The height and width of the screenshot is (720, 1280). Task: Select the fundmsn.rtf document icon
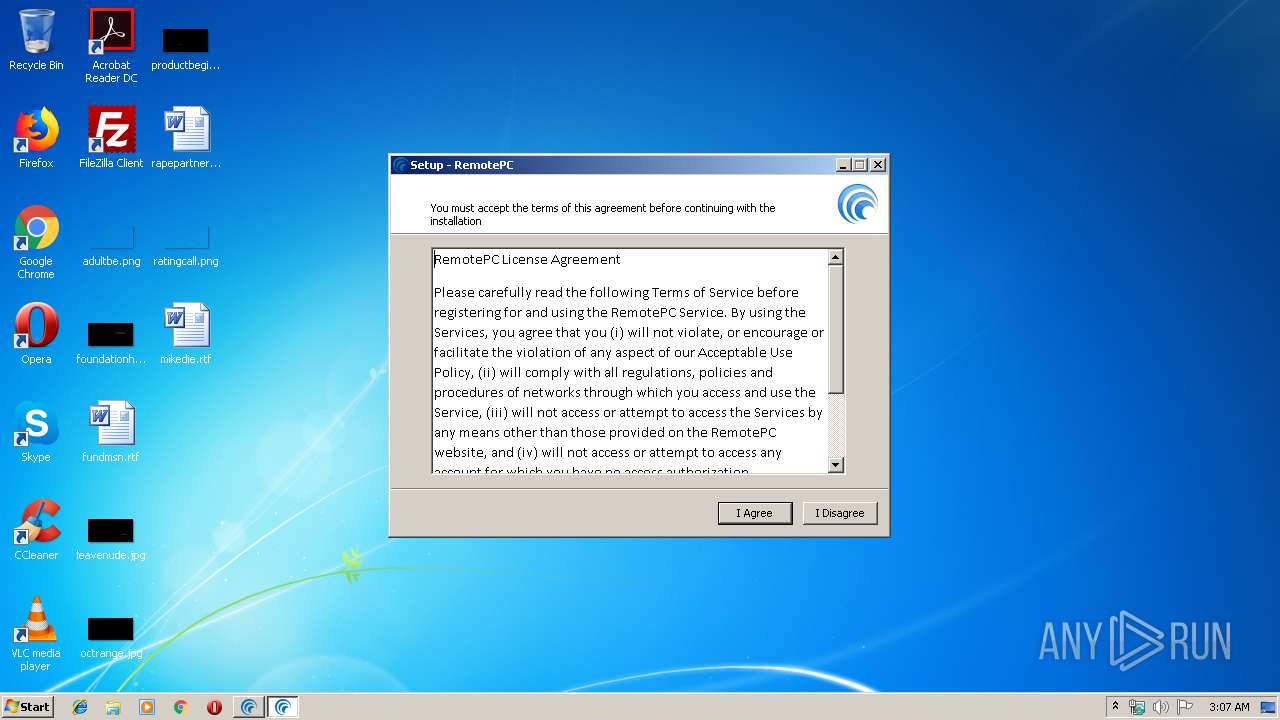click(x=111, y=432)
